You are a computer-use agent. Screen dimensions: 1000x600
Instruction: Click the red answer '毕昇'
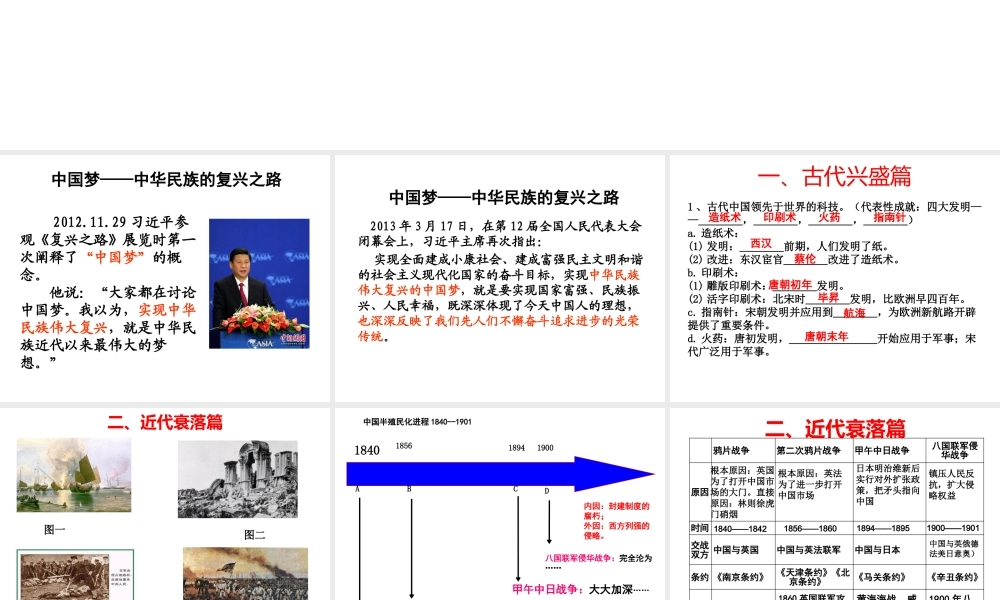(x=828, y=298)
